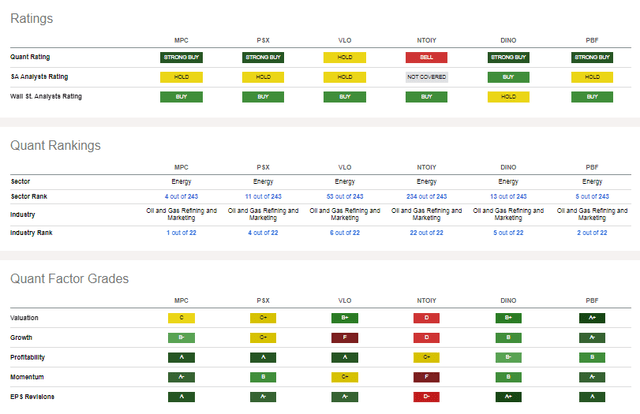Click VLO industry text Oil and Gas Refining

344,214
